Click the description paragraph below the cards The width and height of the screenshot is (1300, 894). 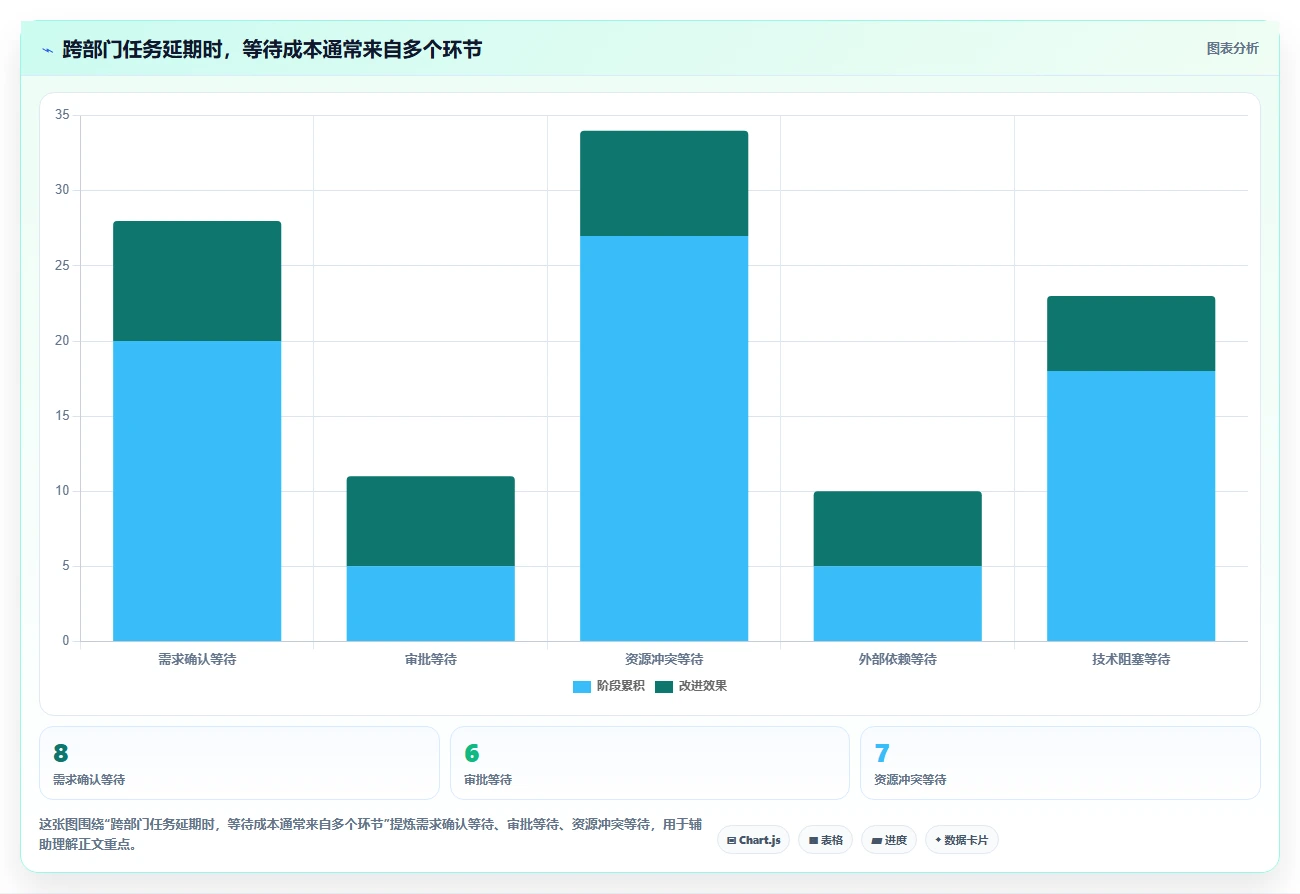[370, 834]
